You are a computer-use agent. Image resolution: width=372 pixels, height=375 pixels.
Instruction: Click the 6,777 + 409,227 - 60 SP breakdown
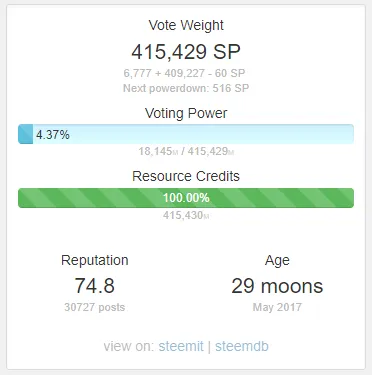(x=184, y=73)
